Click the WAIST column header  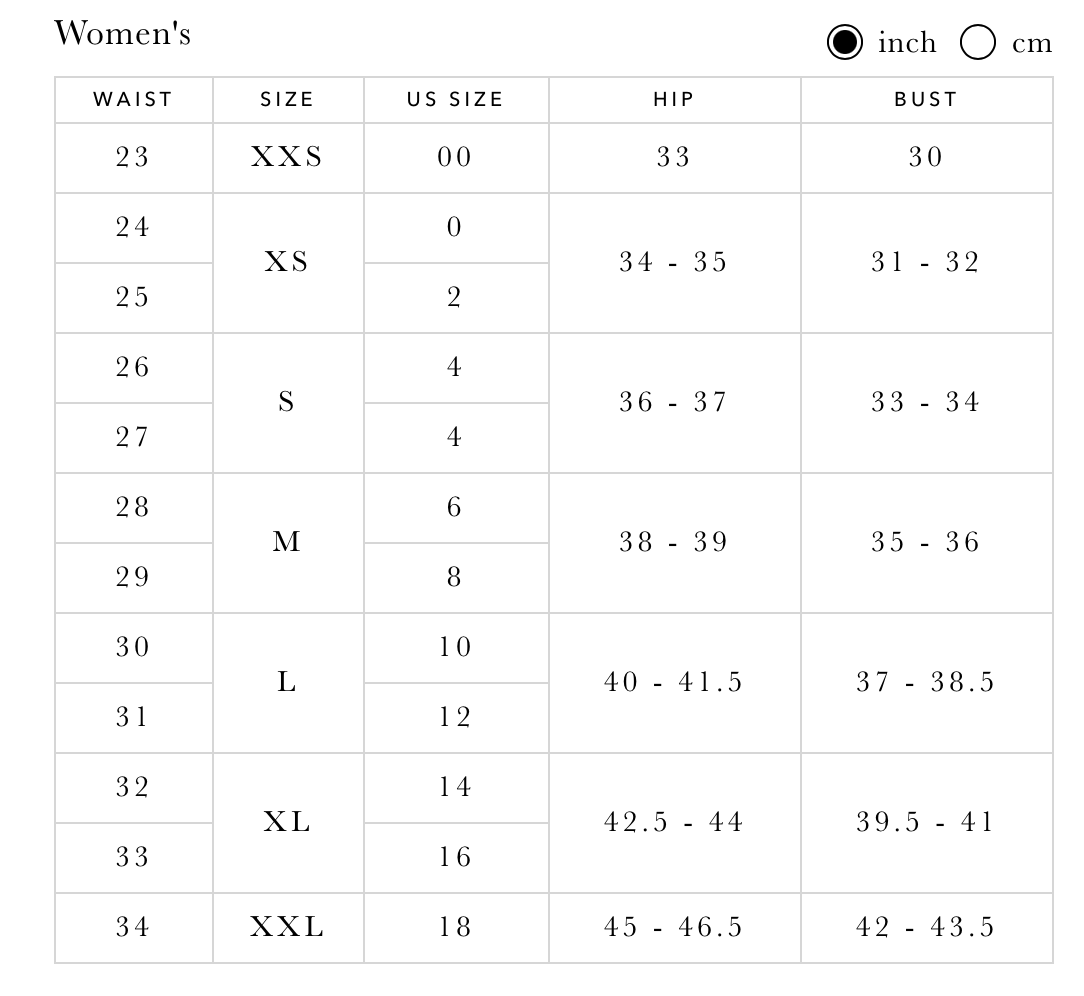click(x=133, y=100)
